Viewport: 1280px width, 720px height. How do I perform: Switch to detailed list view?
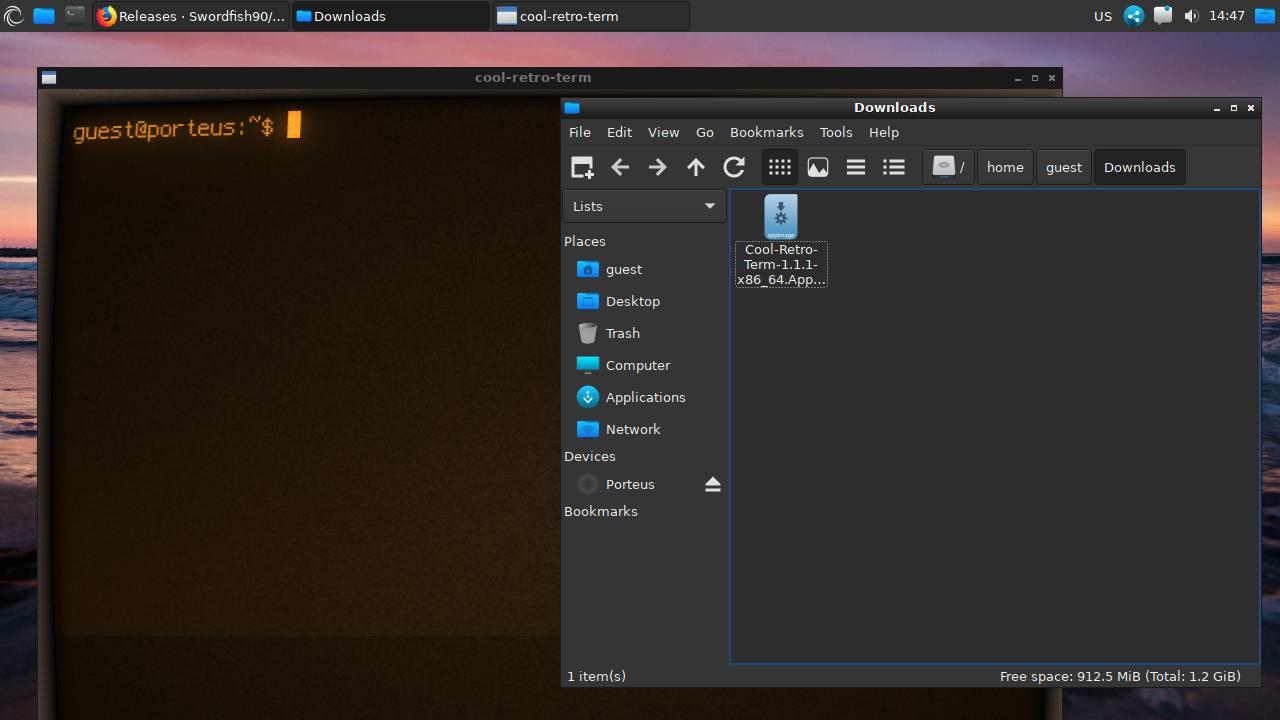pos(894,168)
